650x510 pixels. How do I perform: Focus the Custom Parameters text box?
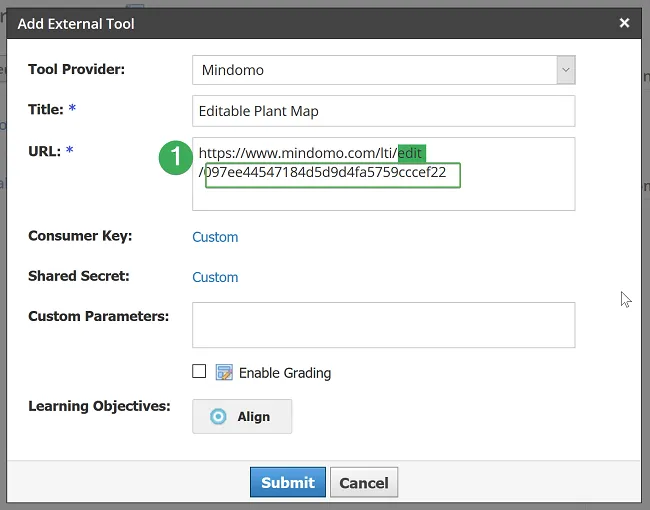tap(383, 325)
